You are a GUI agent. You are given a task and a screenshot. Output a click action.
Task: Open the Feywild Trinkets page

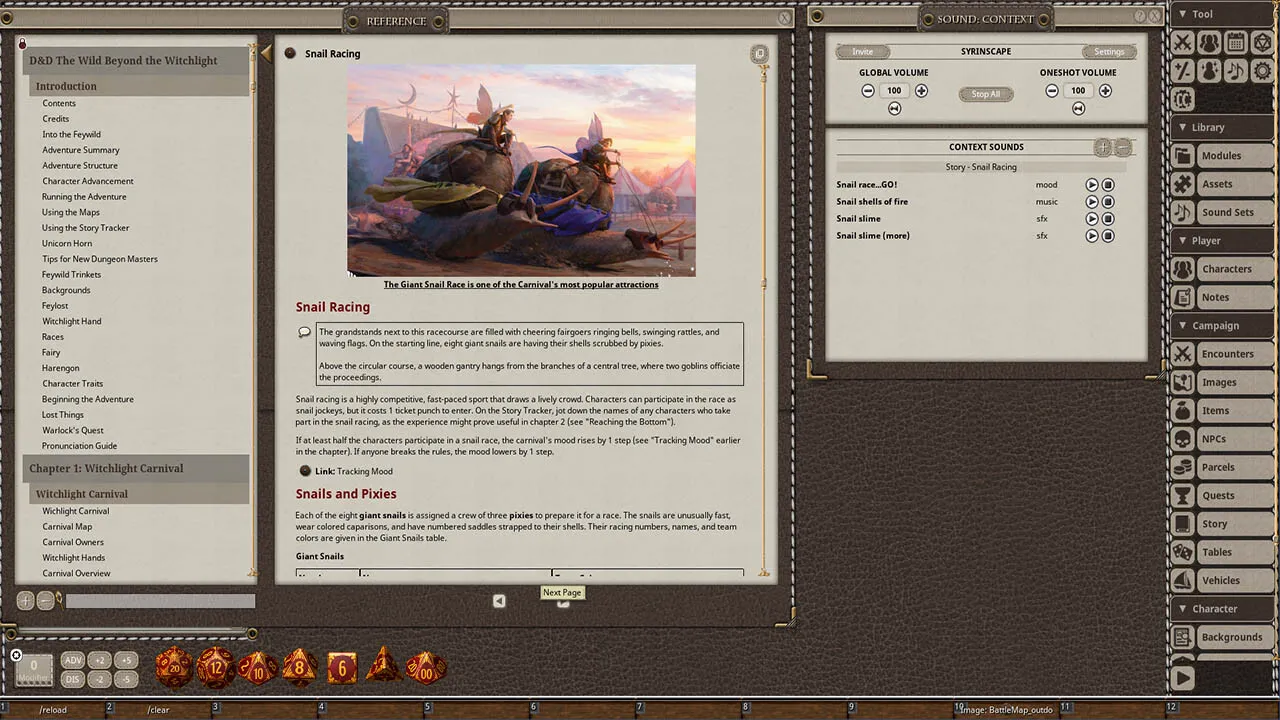pos(71,274)
